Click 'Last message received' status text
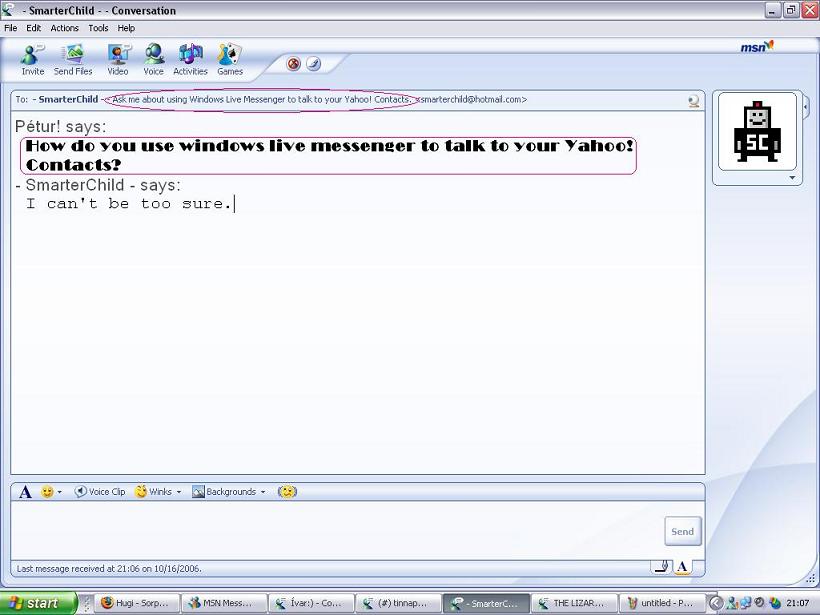Viewport: 820px width, 615px height. (x=109, y=568)
